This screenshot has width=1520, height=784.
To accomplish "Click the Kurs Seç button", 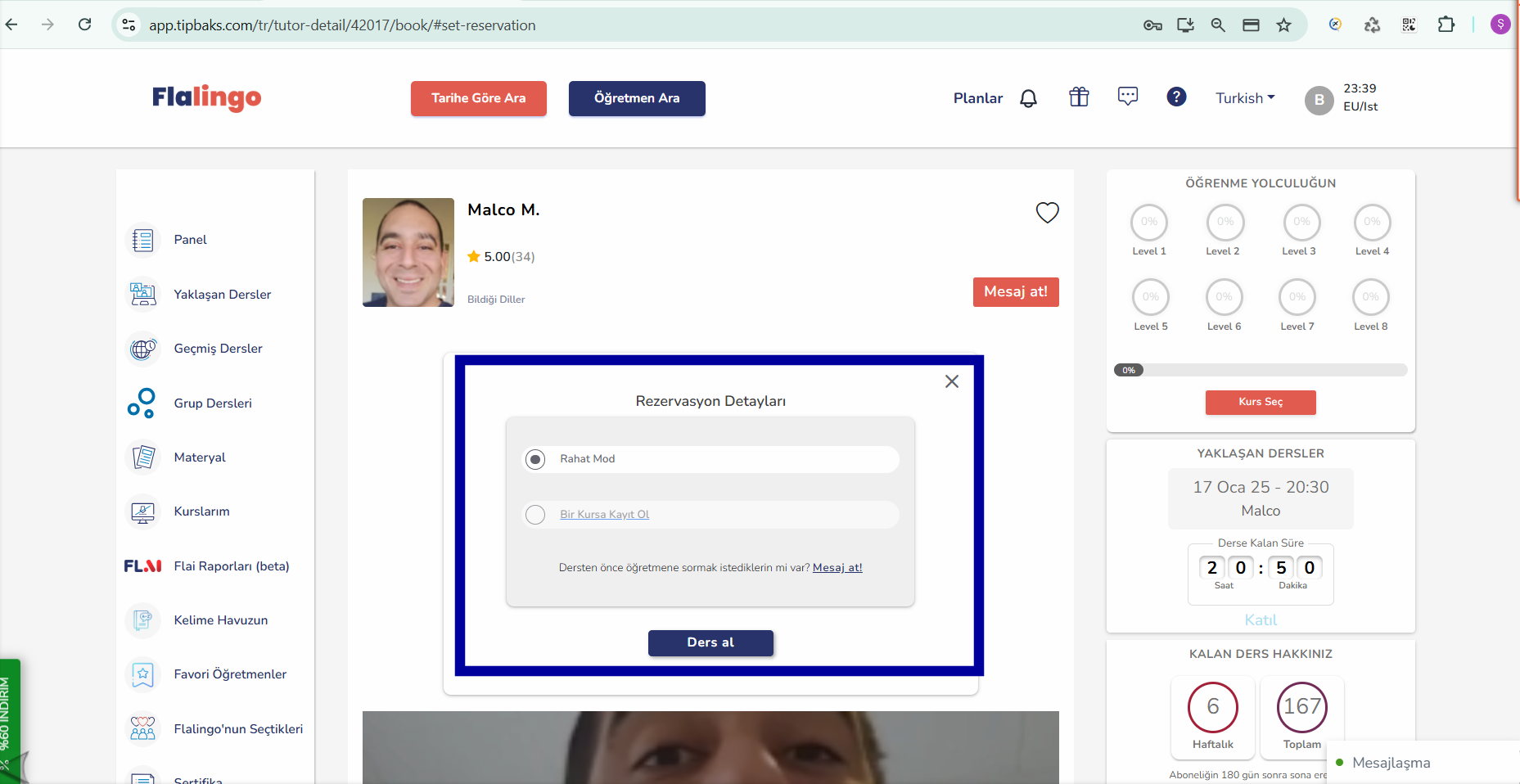I will pyautogui.click(x=1261, y=402).
